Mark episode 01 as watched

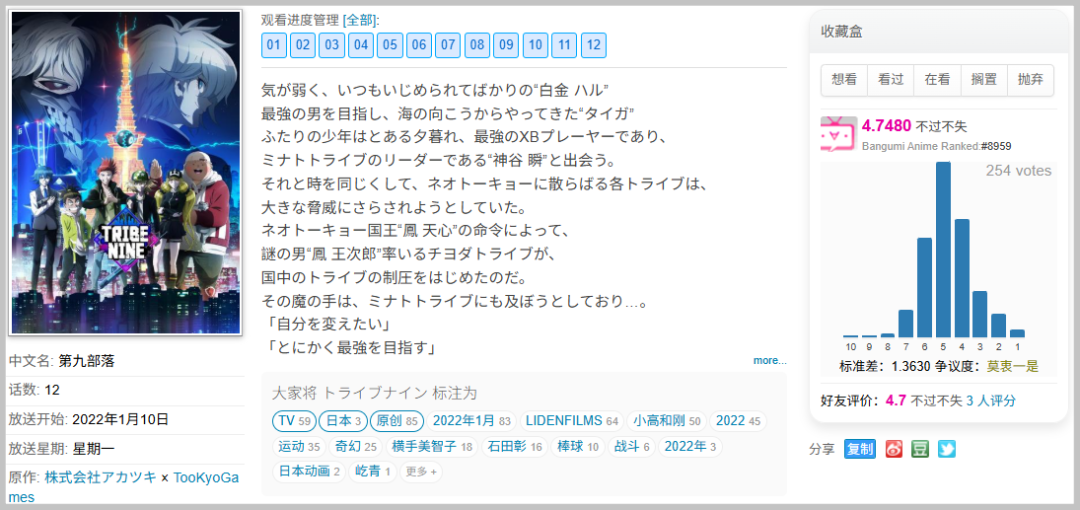point(273,45)
